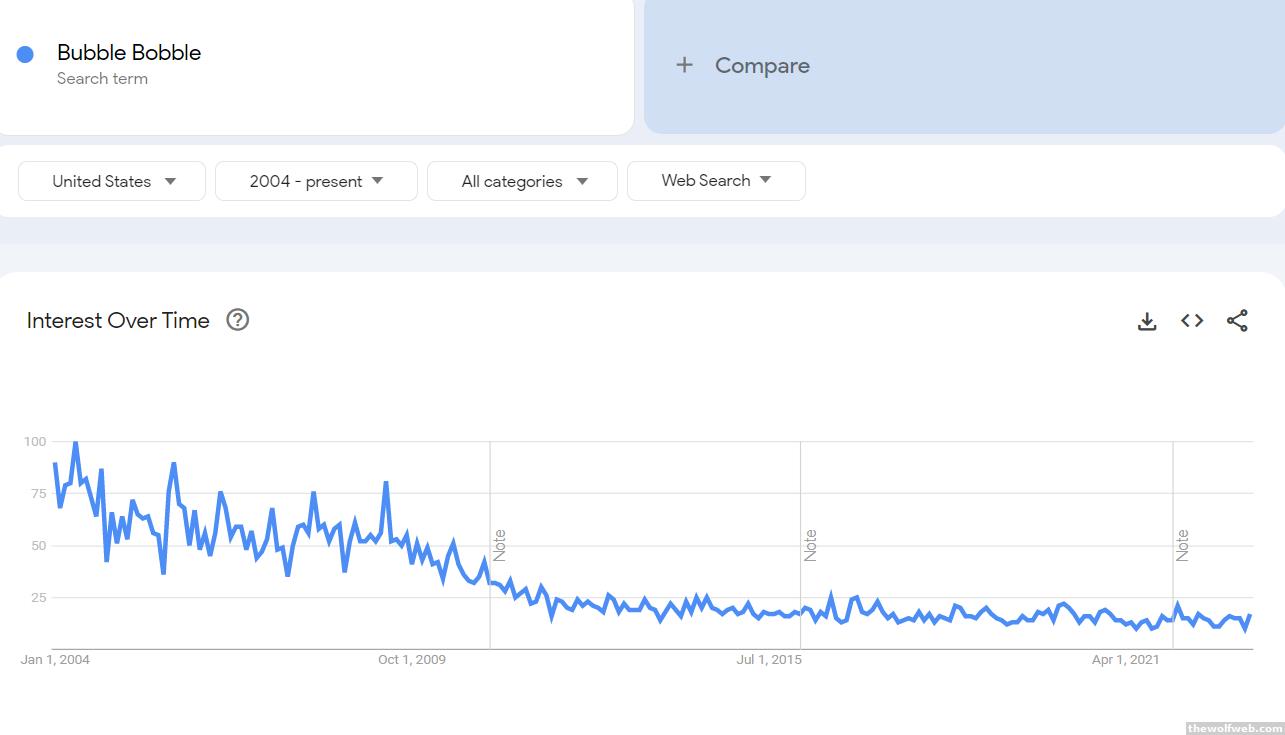Viewport: 1285px width, 735px height.
Task: Click the plus icon beside Compare
Action: coord(684,65)
